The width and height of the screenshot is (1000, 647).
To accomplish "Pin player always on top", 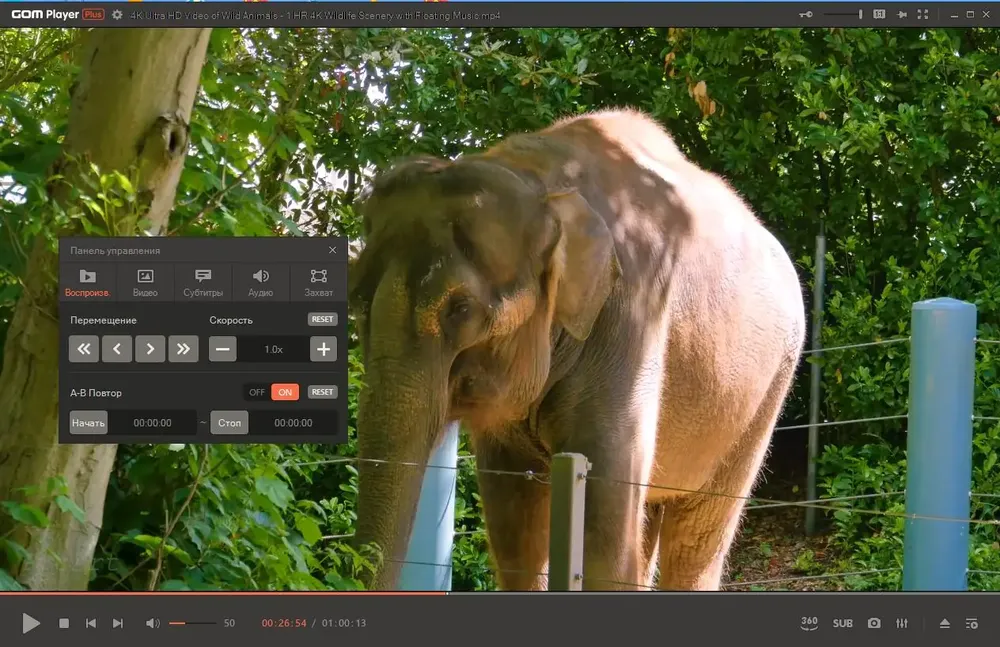I will 902,14.
